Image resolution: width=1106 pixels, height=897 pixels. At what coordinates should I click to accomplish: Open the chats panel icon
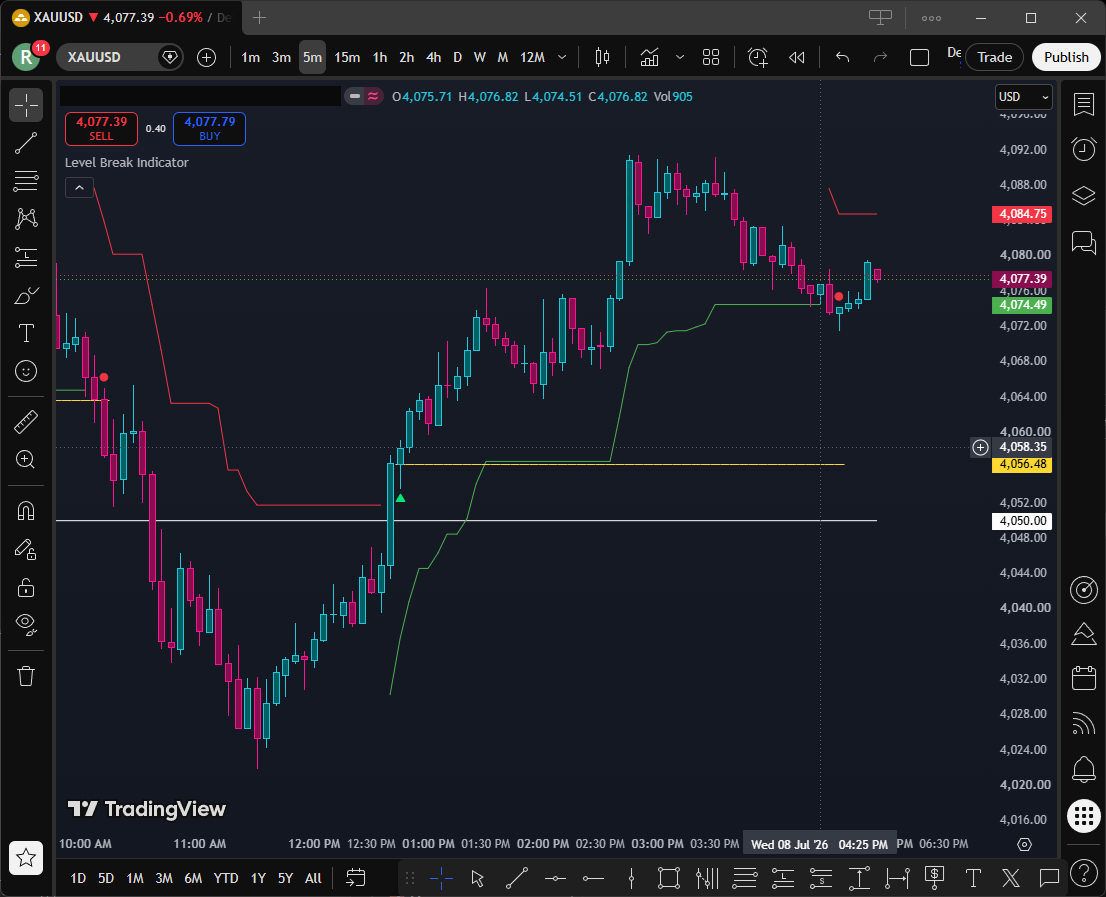[1083, 242]
